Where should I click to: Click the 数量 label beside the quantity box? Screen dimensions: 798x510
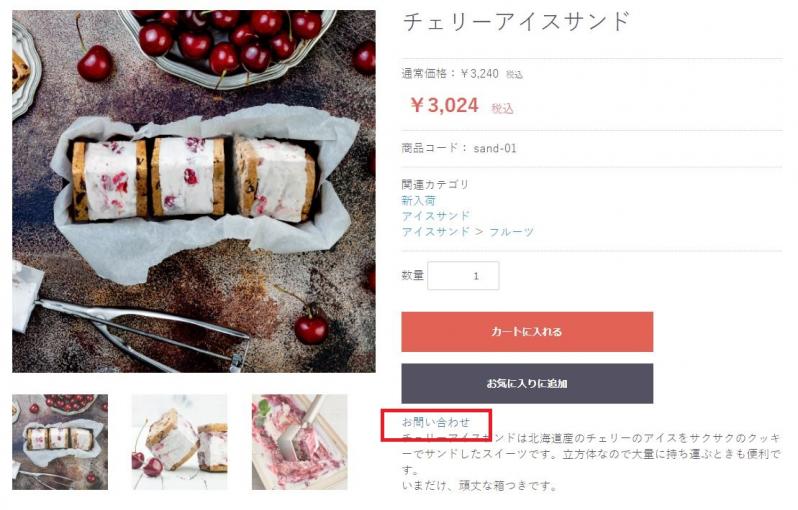coord(413,276)
